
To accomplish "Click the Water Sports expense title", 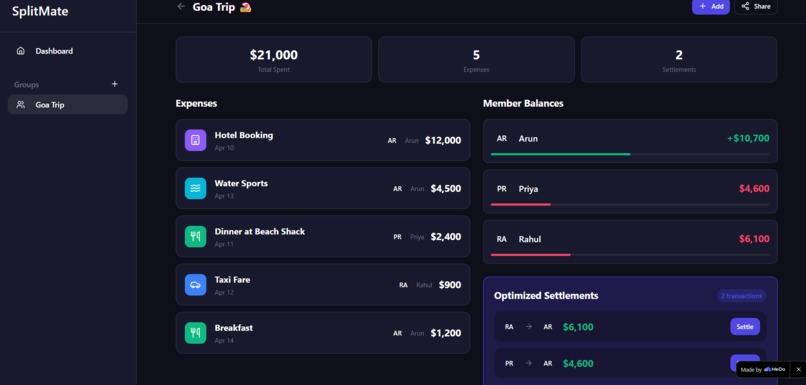I will pos(241,184).
